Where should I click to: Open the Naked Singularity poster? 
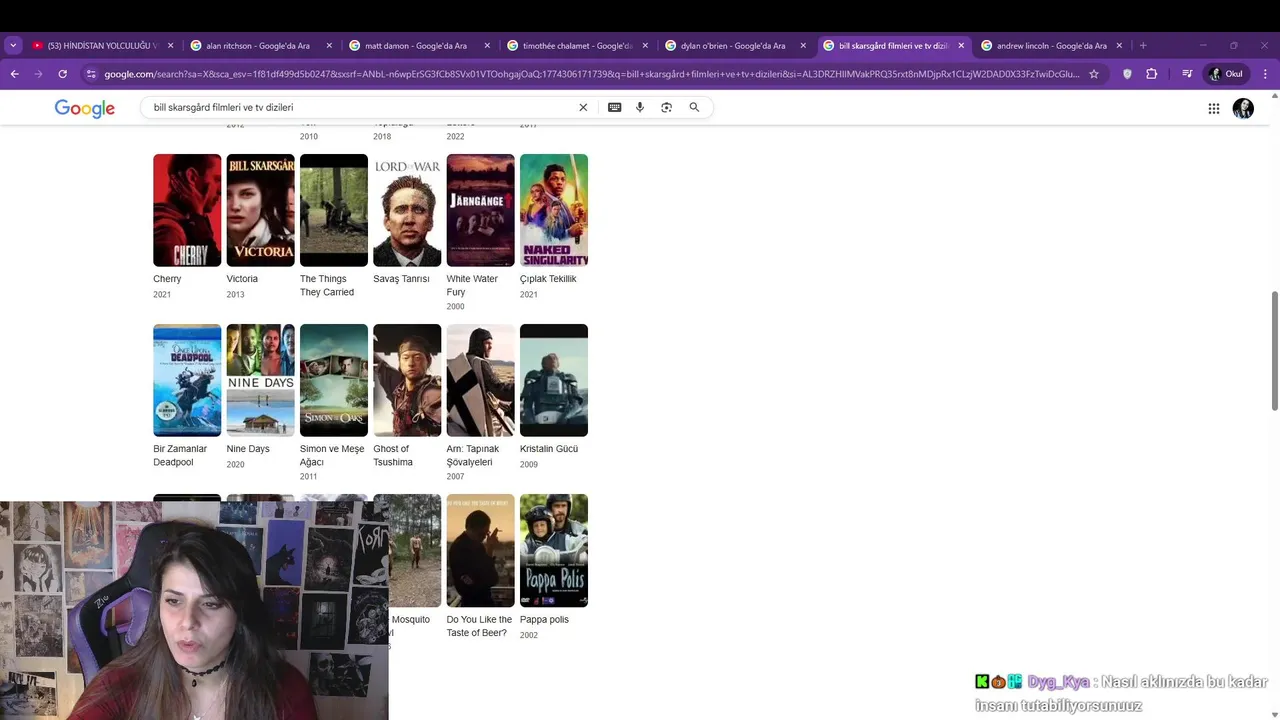(554, 210)
